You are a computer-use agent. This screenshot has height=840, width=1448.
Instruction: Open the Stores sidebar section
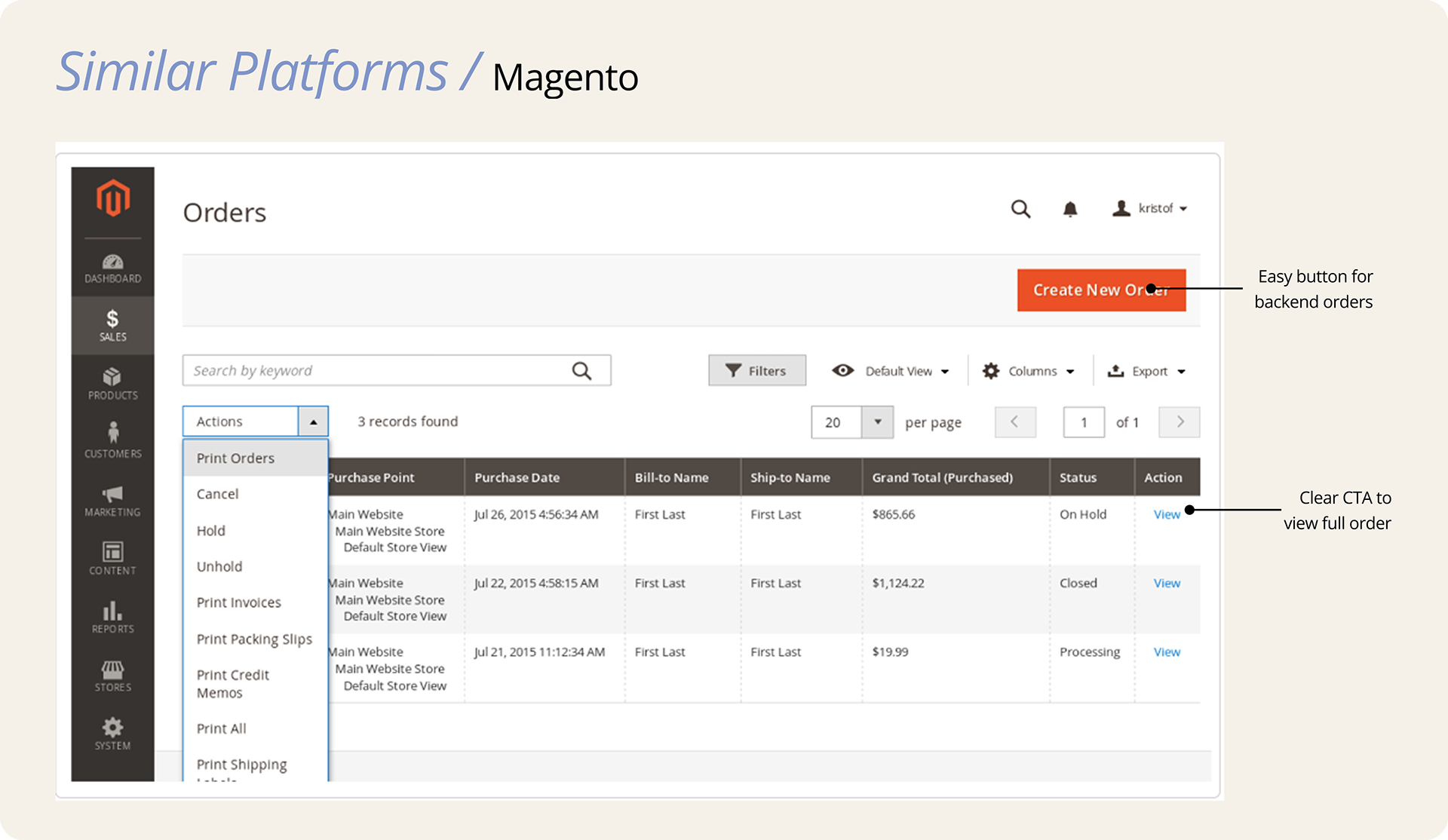click(113, 676)
